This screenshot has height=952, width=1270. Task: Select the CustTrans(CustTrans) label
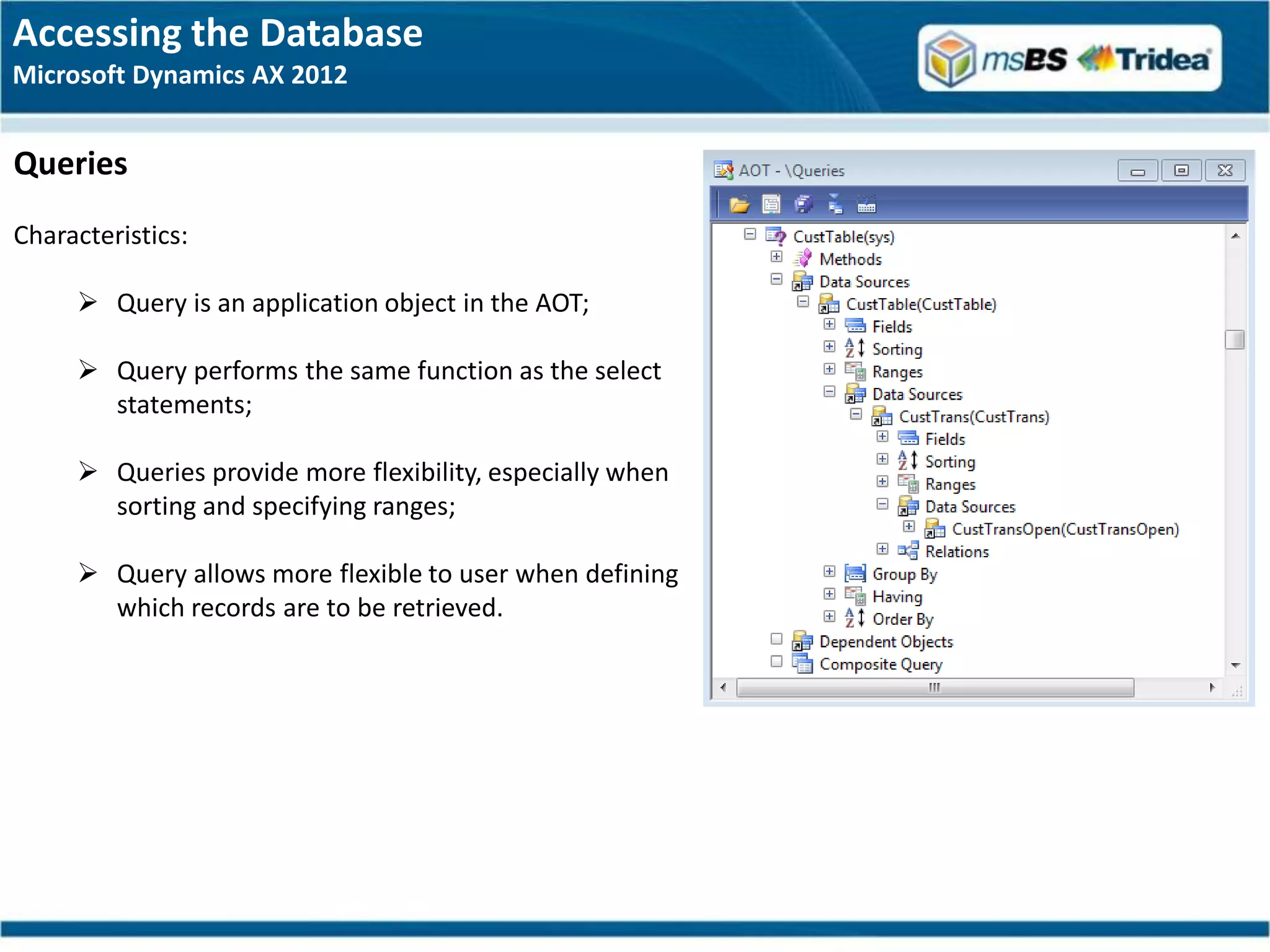[974, 417]
